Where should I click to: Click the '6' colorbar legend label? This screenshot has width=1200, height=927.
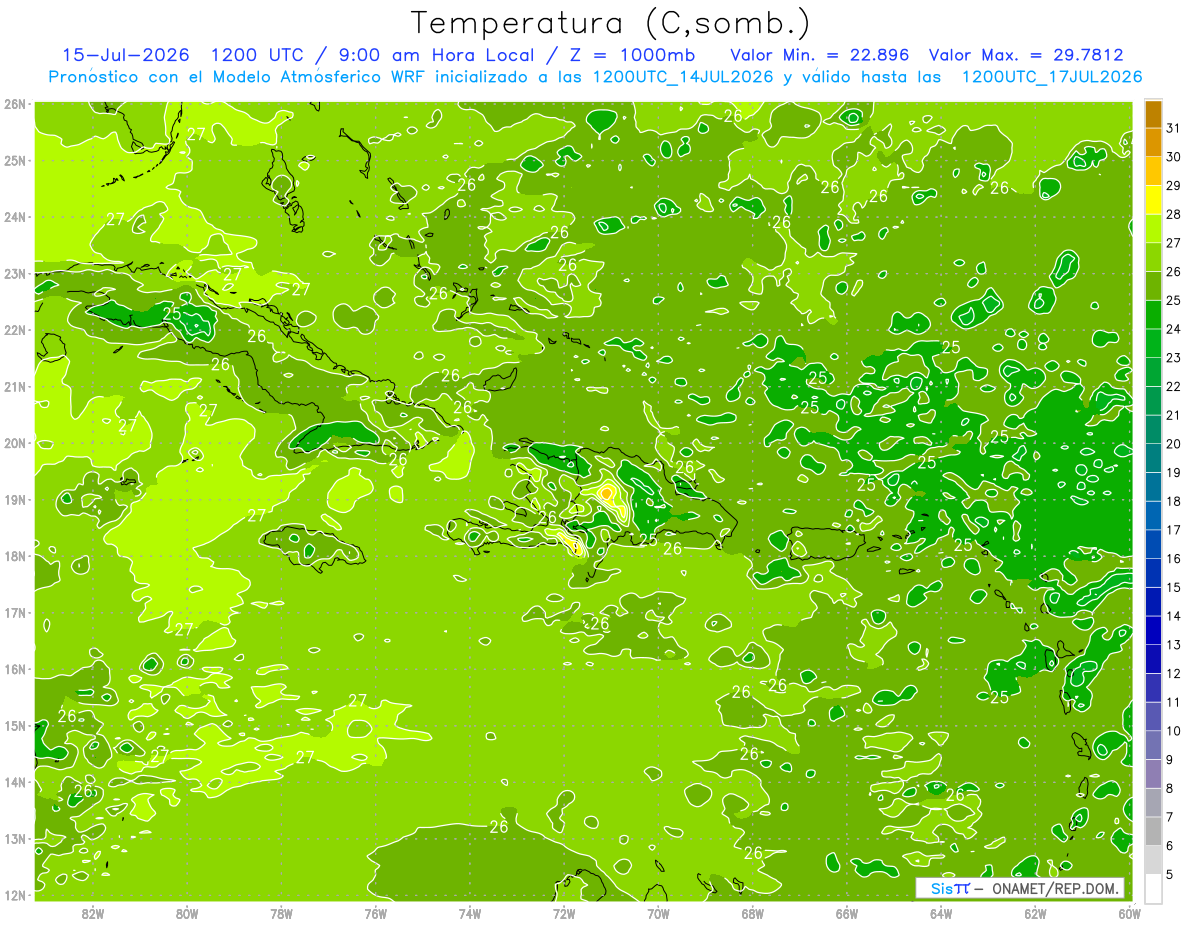[1170, 845]
